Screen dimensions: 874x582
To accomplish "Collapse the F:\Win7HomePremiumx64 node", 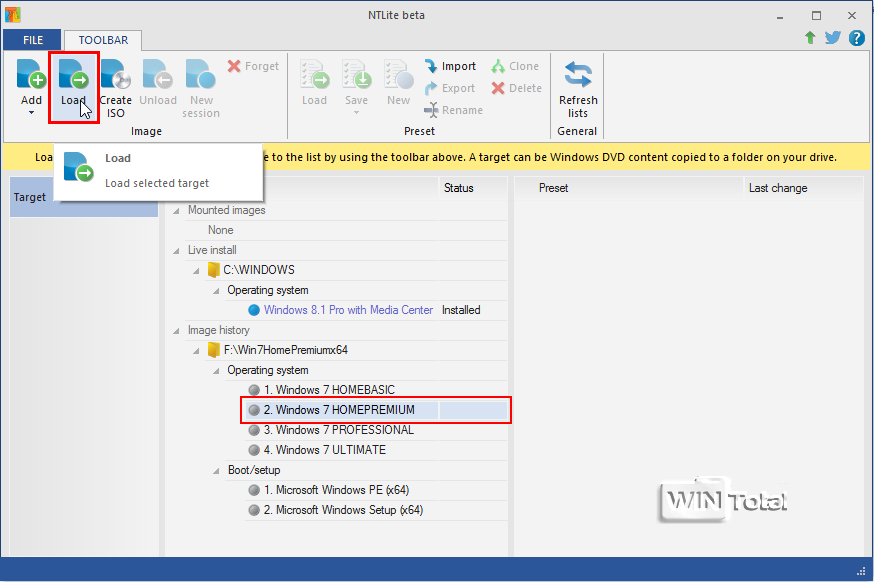I will tap(196, 351).
